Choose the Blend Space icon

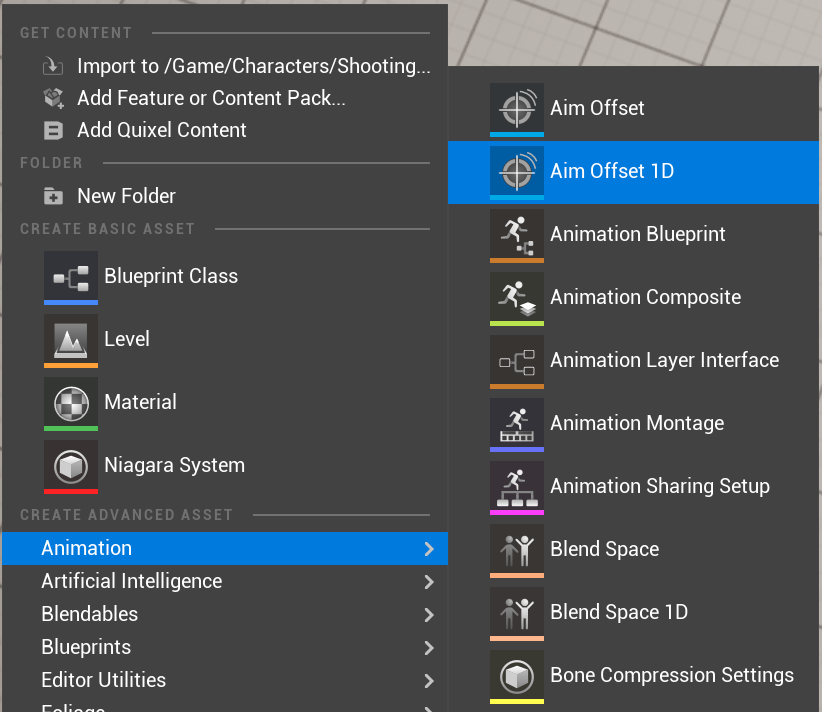pos(516,549)
